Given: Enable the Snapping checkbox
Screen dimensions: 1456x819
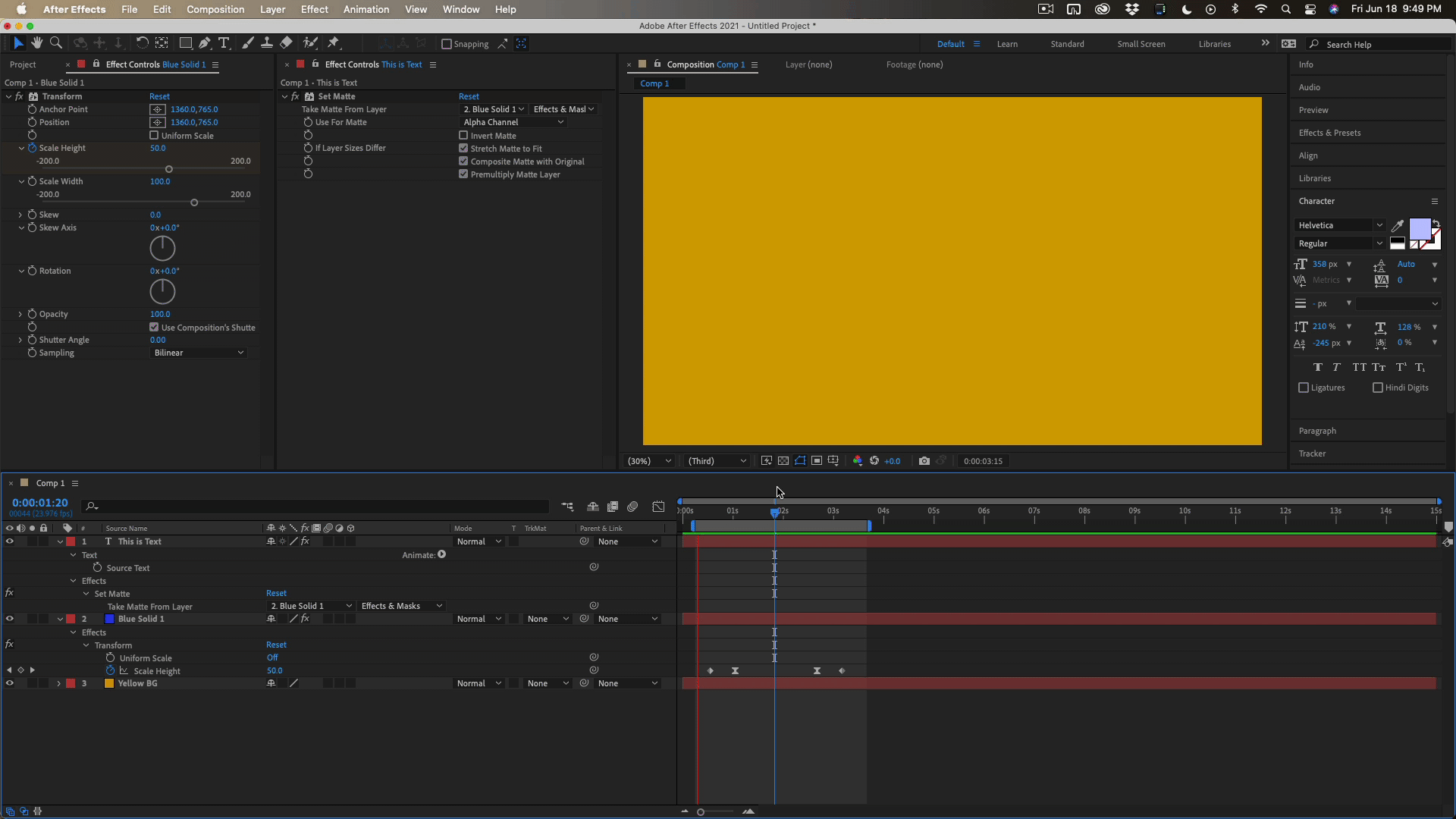Looking at the screenshot, I should point(447,44).
